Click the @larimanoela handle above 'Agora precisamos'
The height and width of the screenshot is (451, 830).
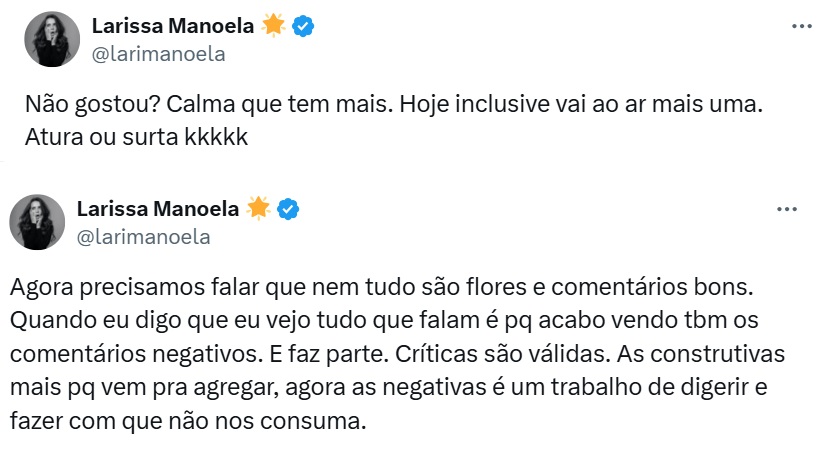tap(144, 237)
